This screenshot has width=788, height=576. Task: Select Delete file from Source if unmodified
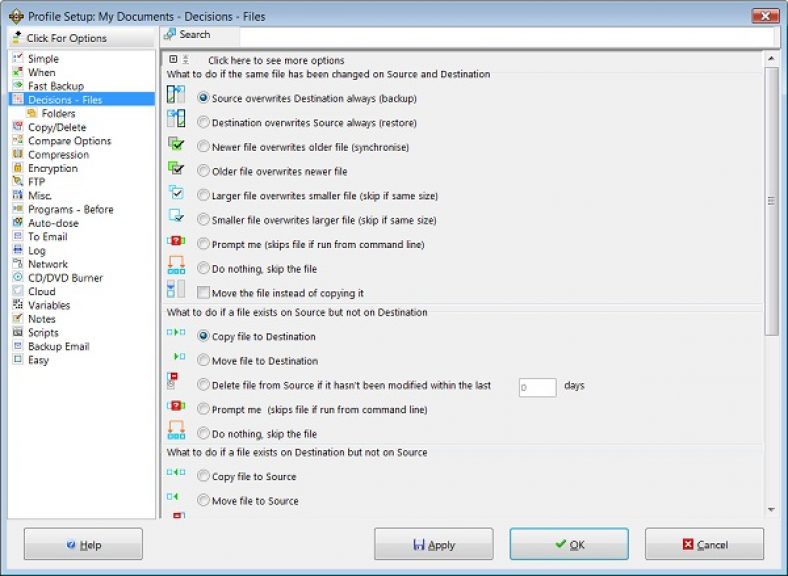203,385
